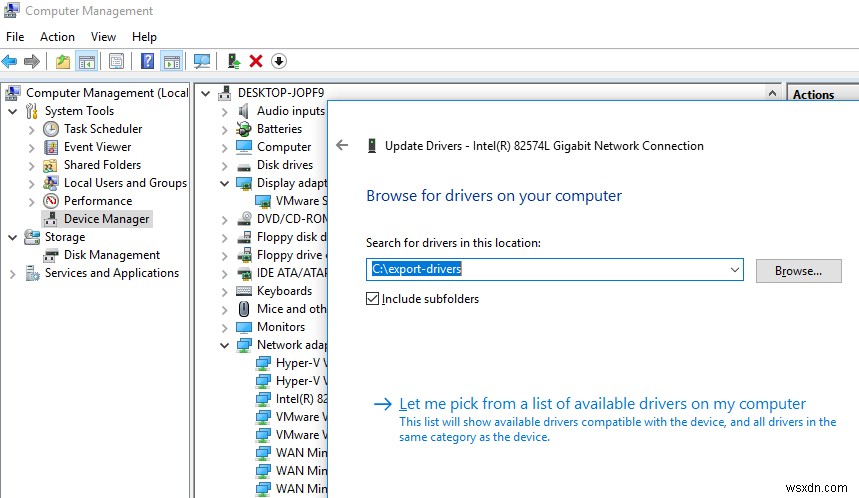Open the driver location dropdown arrow

click(735, 270)
